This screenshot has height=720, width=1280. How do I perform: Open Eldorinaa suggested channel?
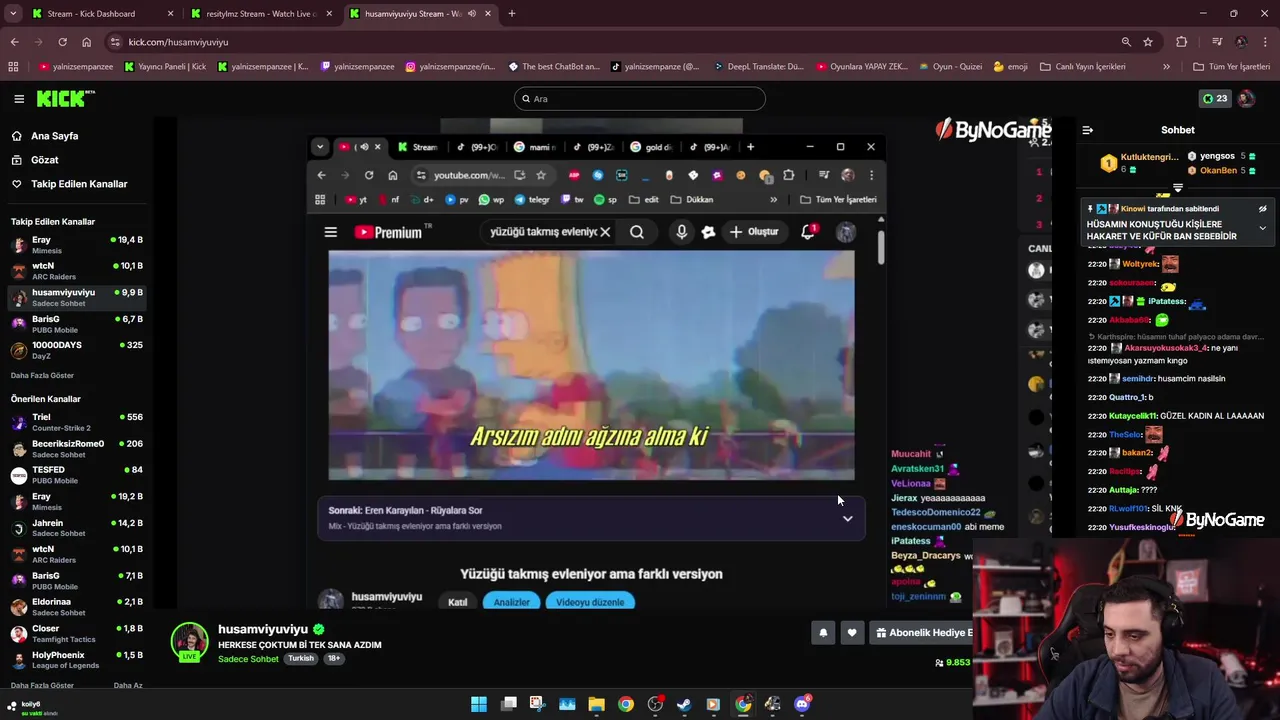(x=76, y=607)
